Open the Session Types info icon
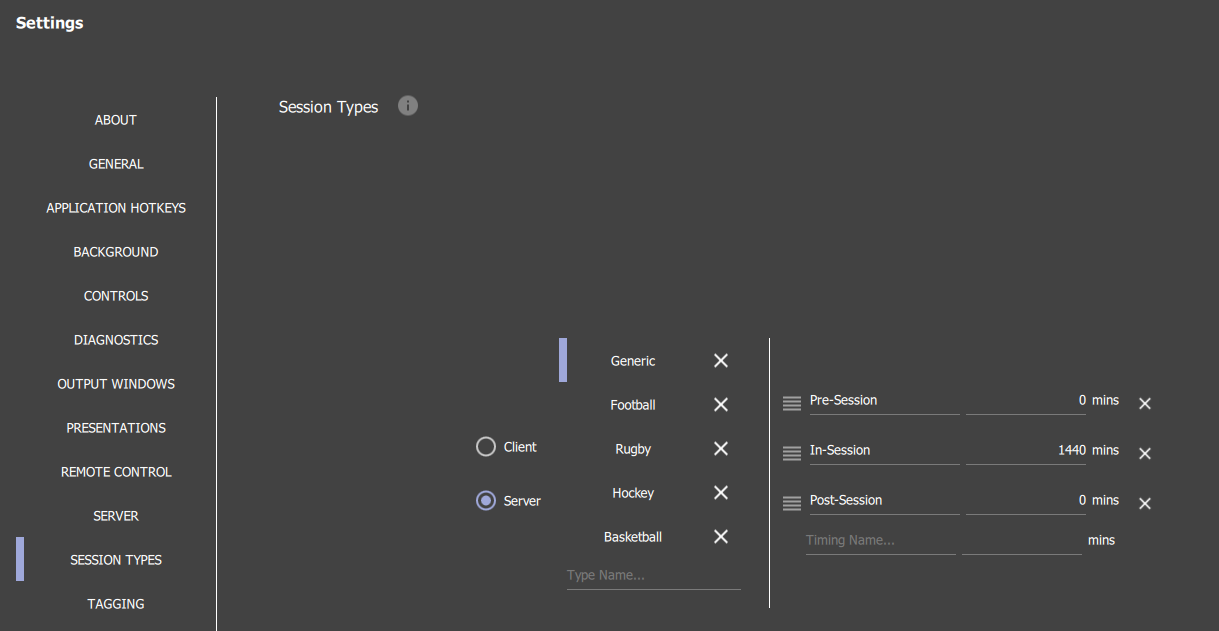 [408, 105]
